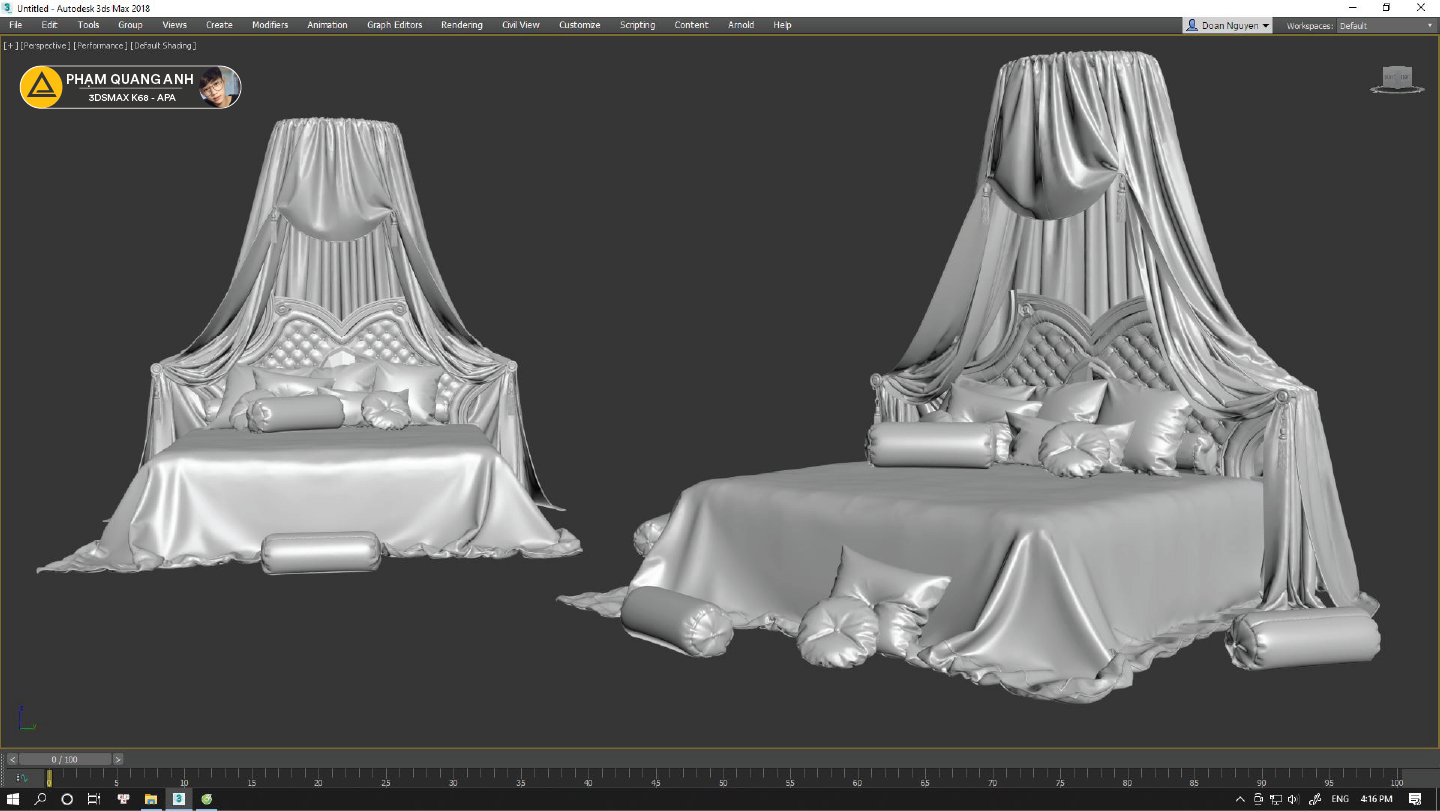The height and width of the screenshot is (811, 1440).
Task: Open the Rendering menu
Action: (x=461, y=25)
